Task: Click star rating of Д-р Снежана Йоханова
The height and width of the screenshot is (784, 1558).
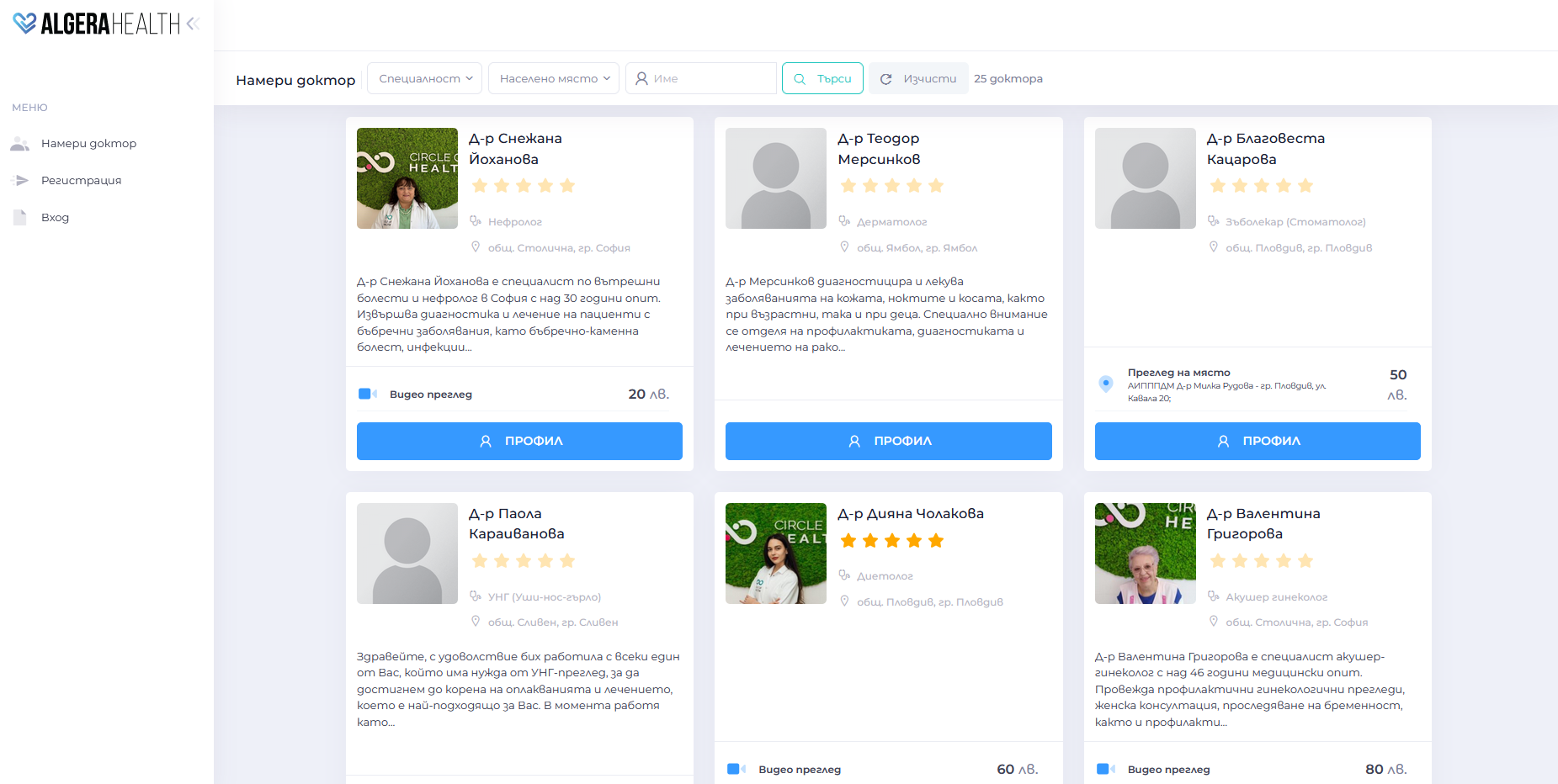Action: point(524,186)
